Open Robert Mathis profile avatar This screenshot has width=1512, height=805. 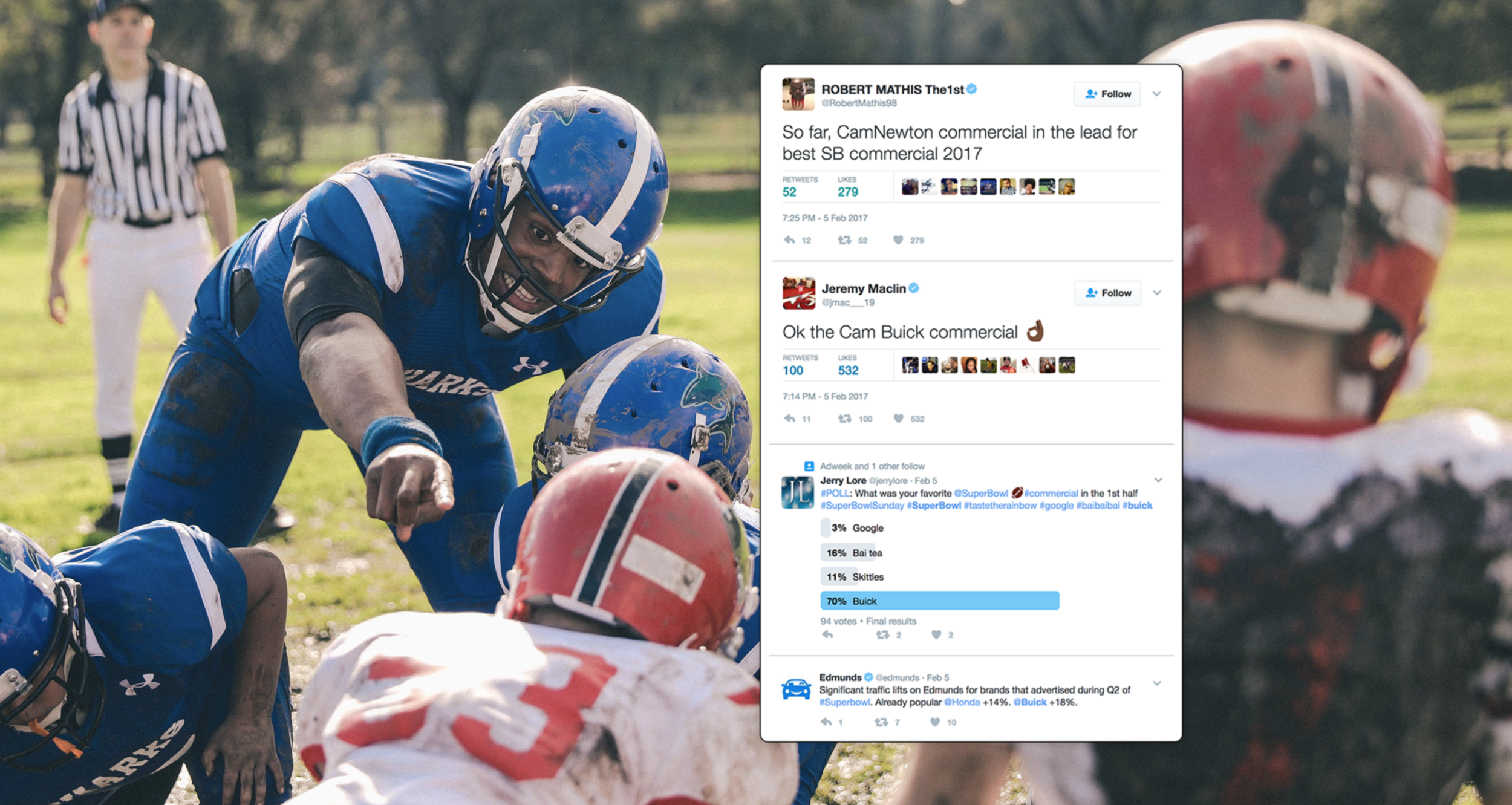pyautogui.click(x=798, y=94)
